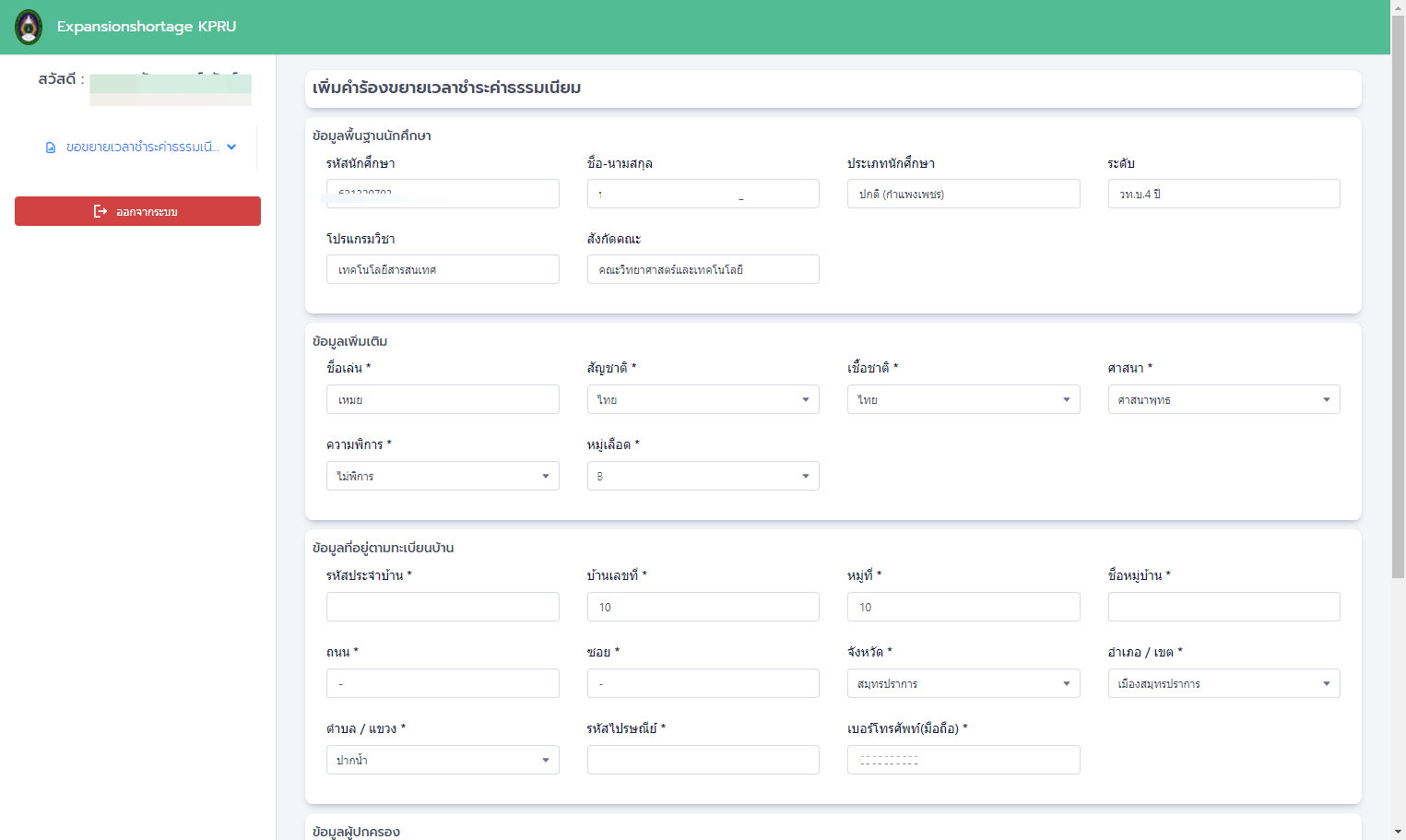Click the รหัสไปรษณีย์ postal code field
1406x840 pixels.
(703, 760)
